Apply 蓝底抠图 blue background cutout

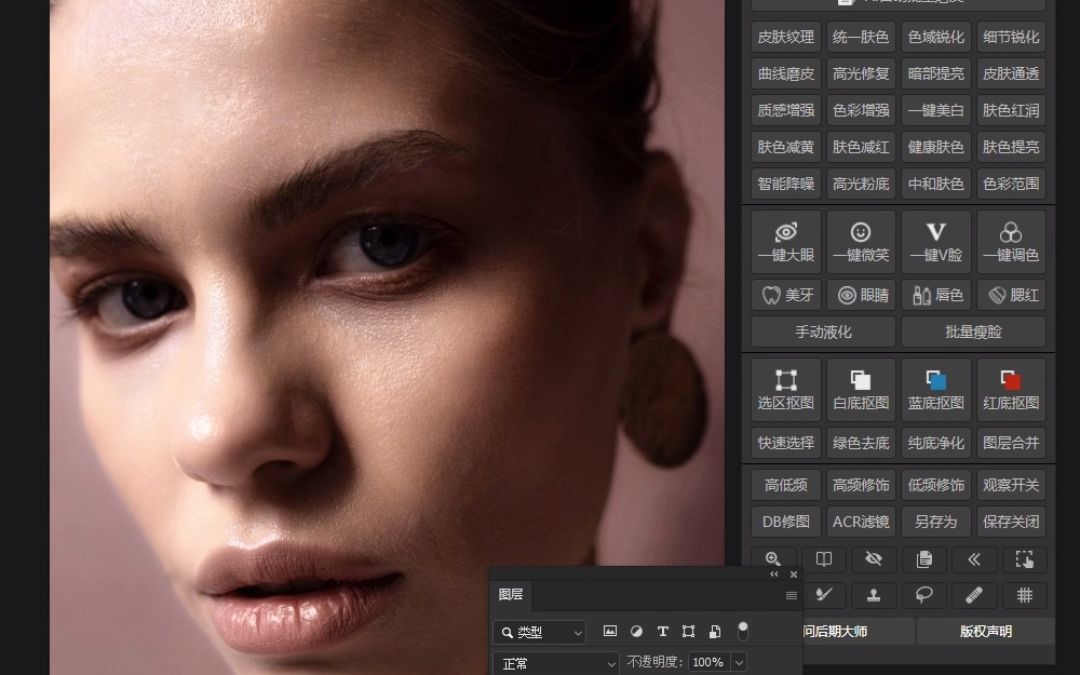(936, 390)
